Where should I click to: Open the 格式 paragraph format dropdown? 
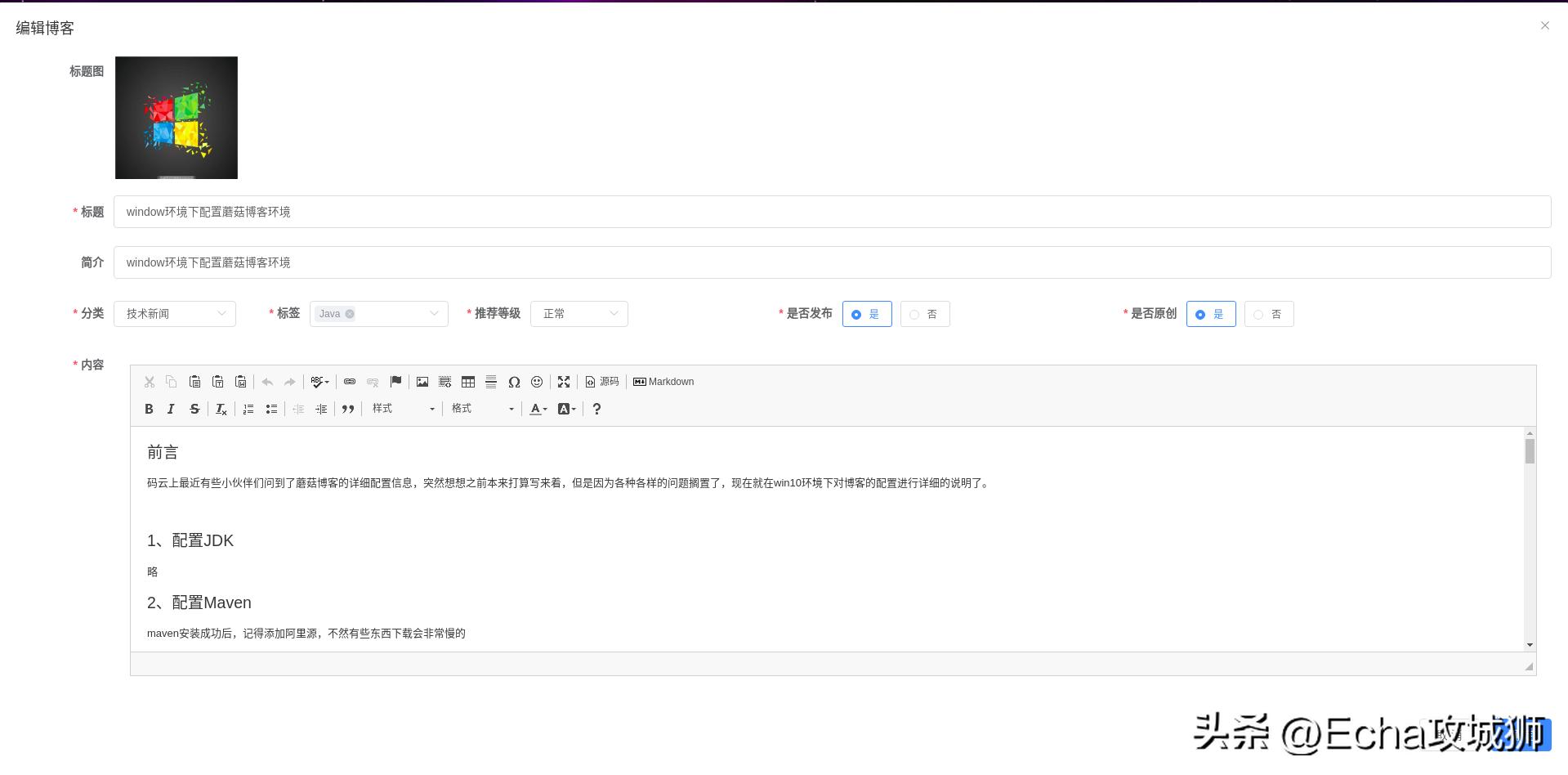click(x=482, y=409)
